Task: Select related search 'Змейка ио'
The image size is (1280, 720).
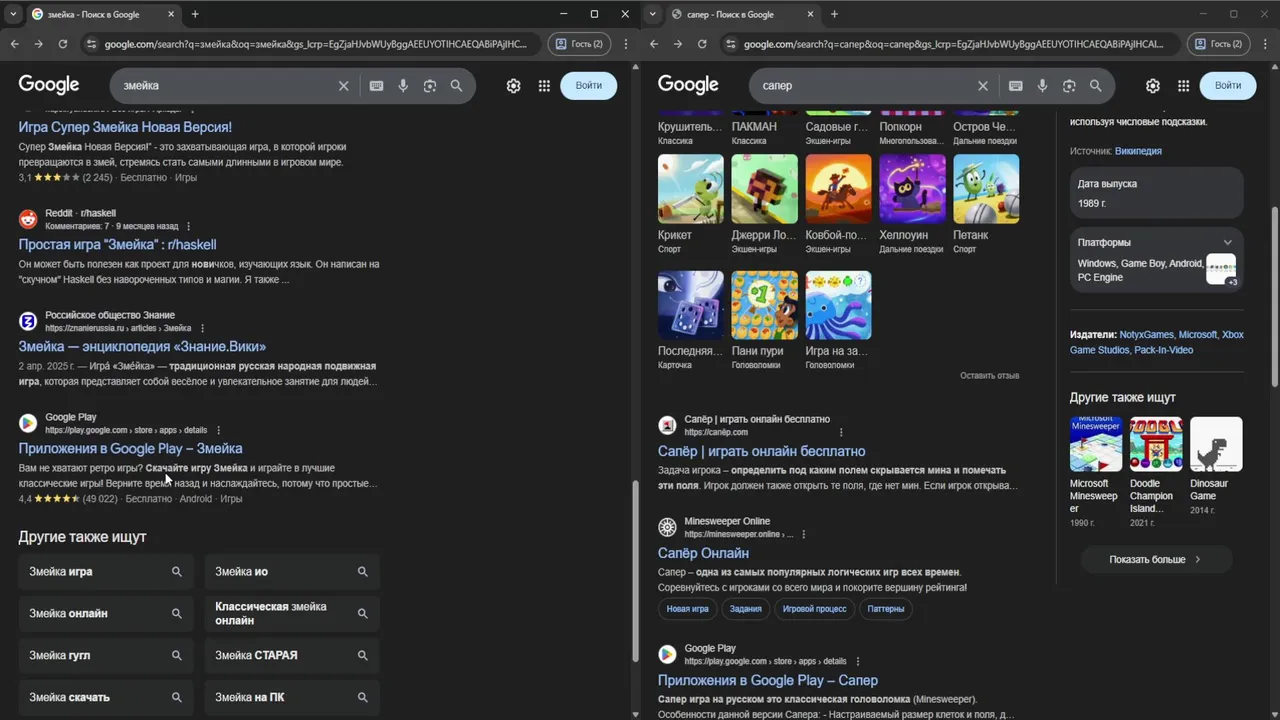Action: click(x=292, y=572)
